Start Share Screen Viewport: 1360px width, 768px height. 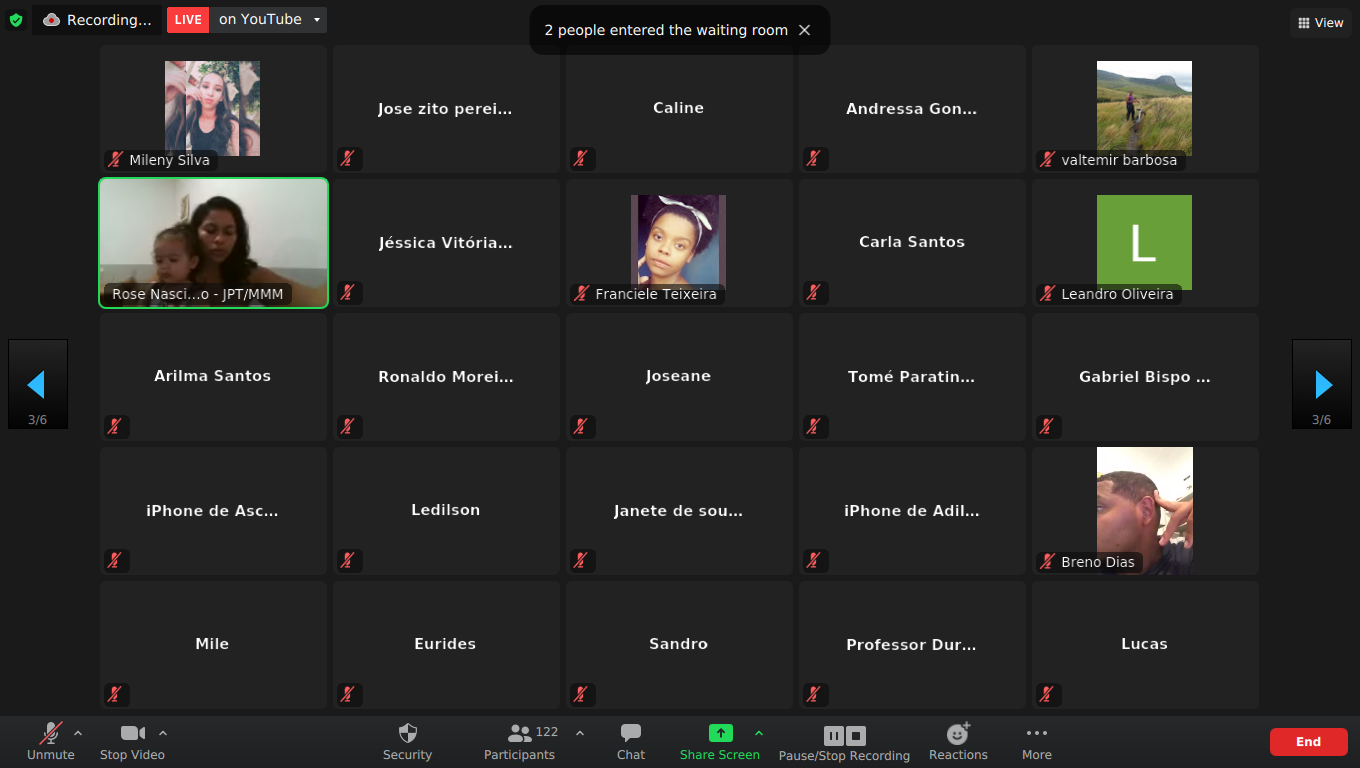(720, 742)
